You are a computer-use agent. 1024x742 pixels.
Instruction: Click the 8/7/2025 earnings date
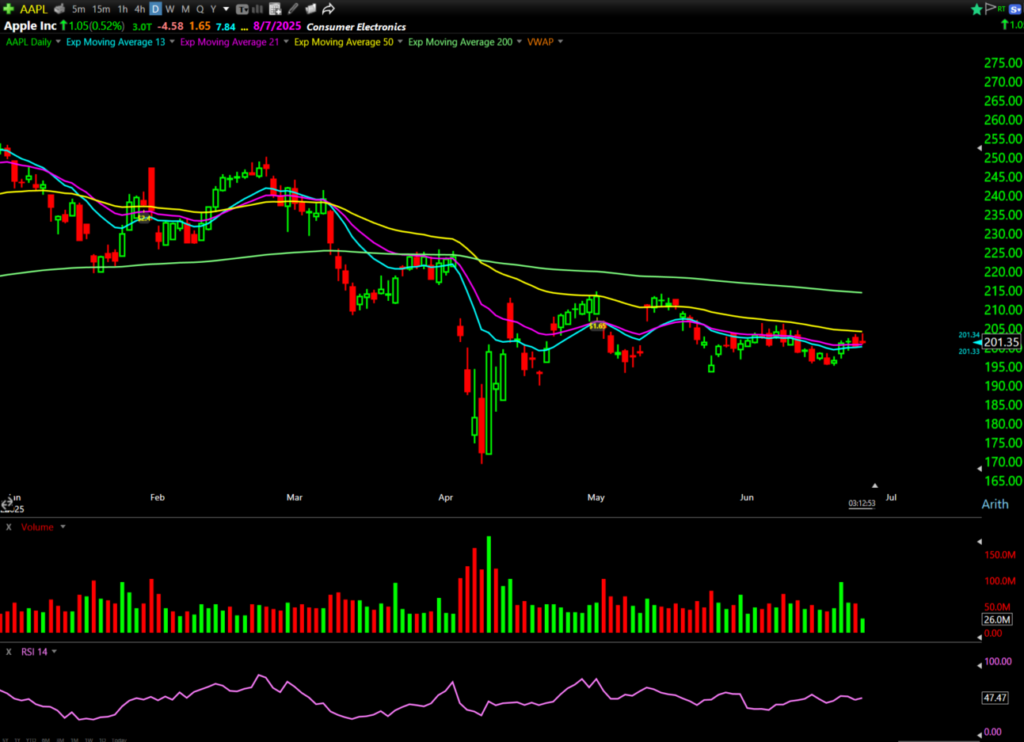[277, 26]
